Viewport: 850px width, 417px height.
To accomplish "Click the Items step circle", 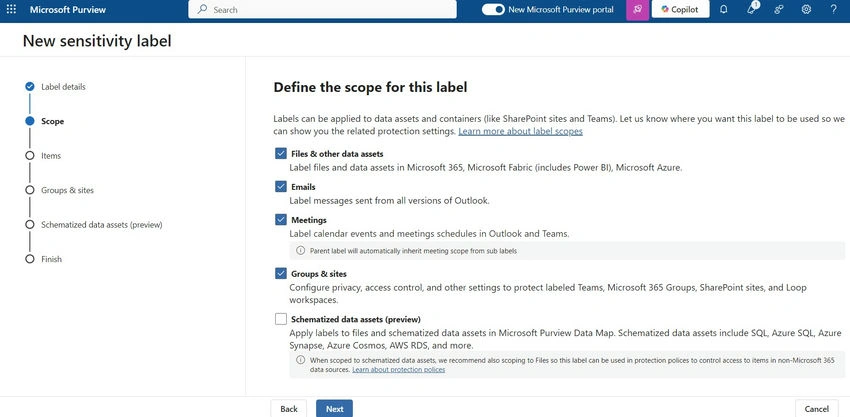I will [x=30, y=156].
